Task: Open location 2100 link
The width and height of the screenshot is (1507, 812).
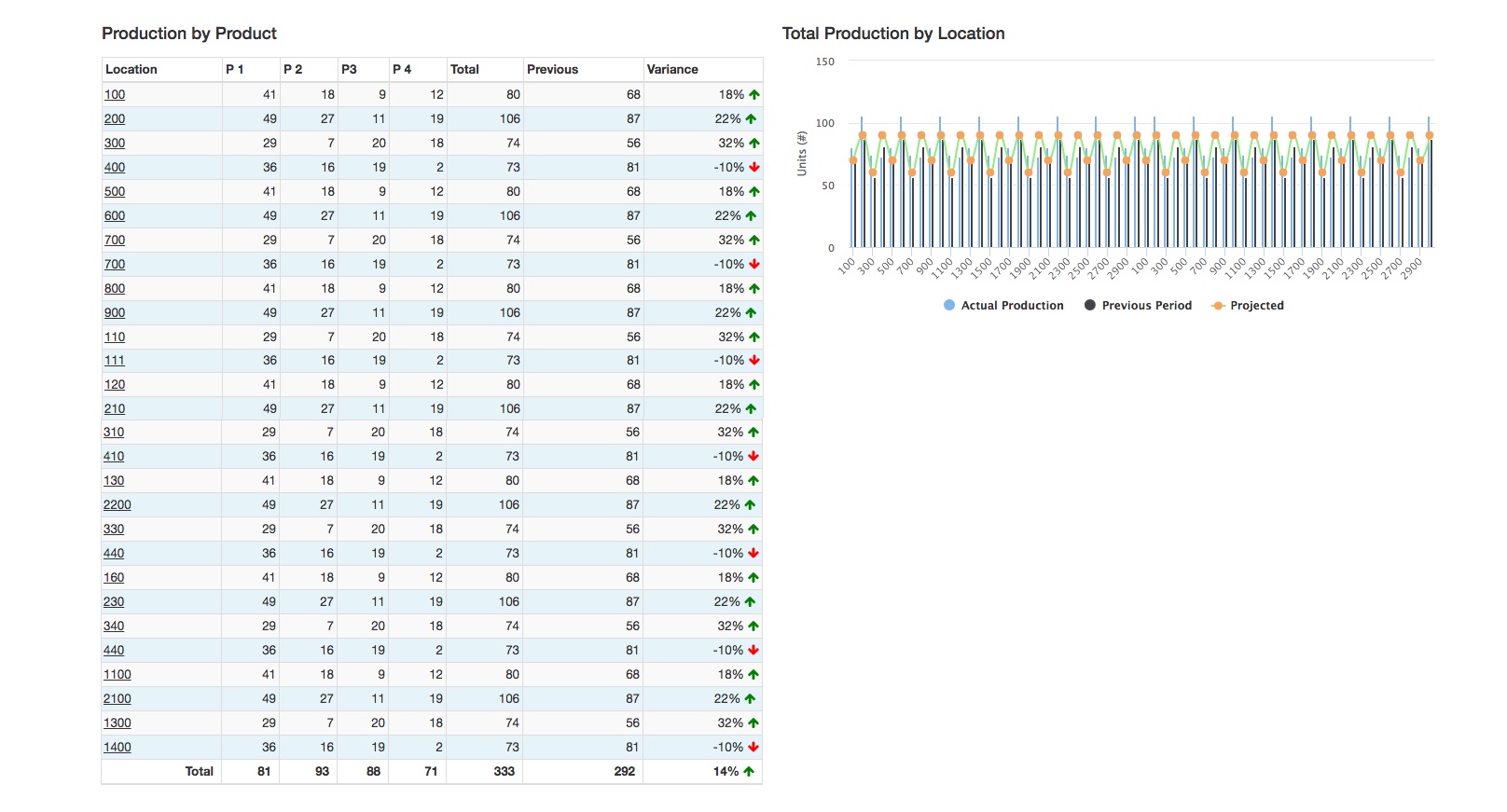Action: click(118, 698)
